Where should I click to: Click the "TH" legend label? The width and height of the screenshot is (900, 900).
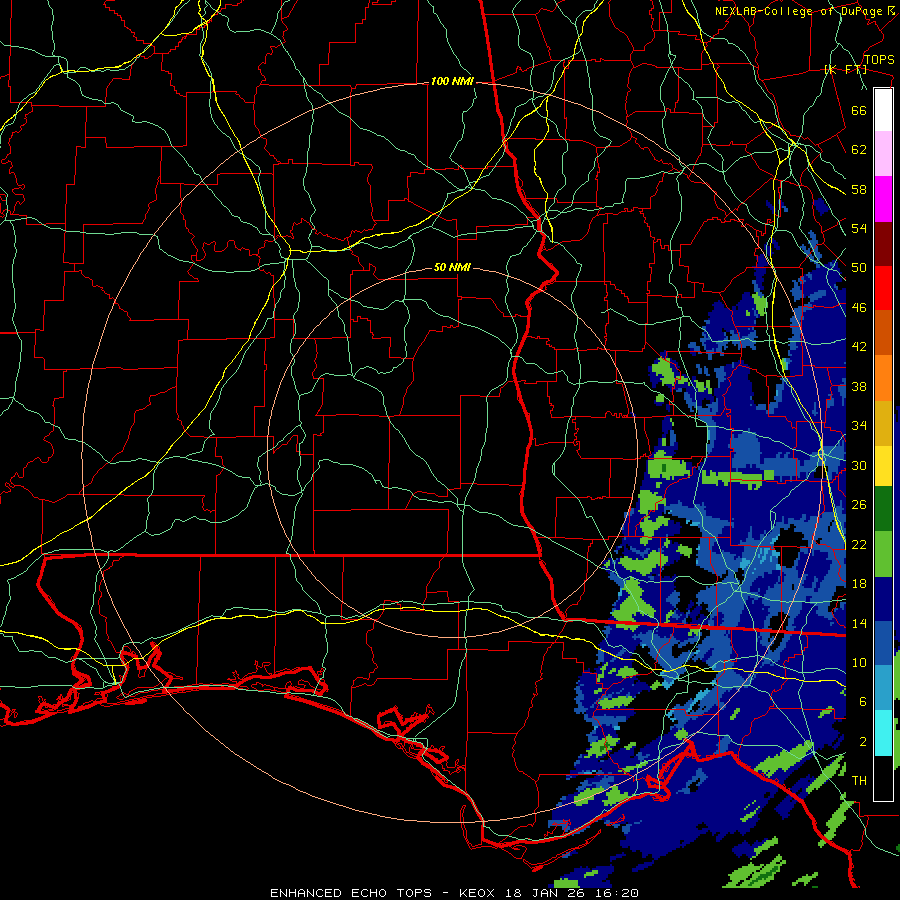[859, 781]
